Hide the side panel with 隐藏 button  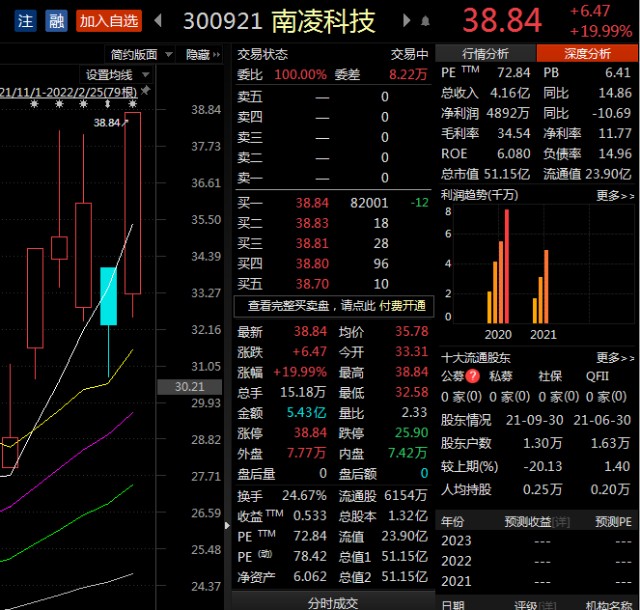[202, 54]
